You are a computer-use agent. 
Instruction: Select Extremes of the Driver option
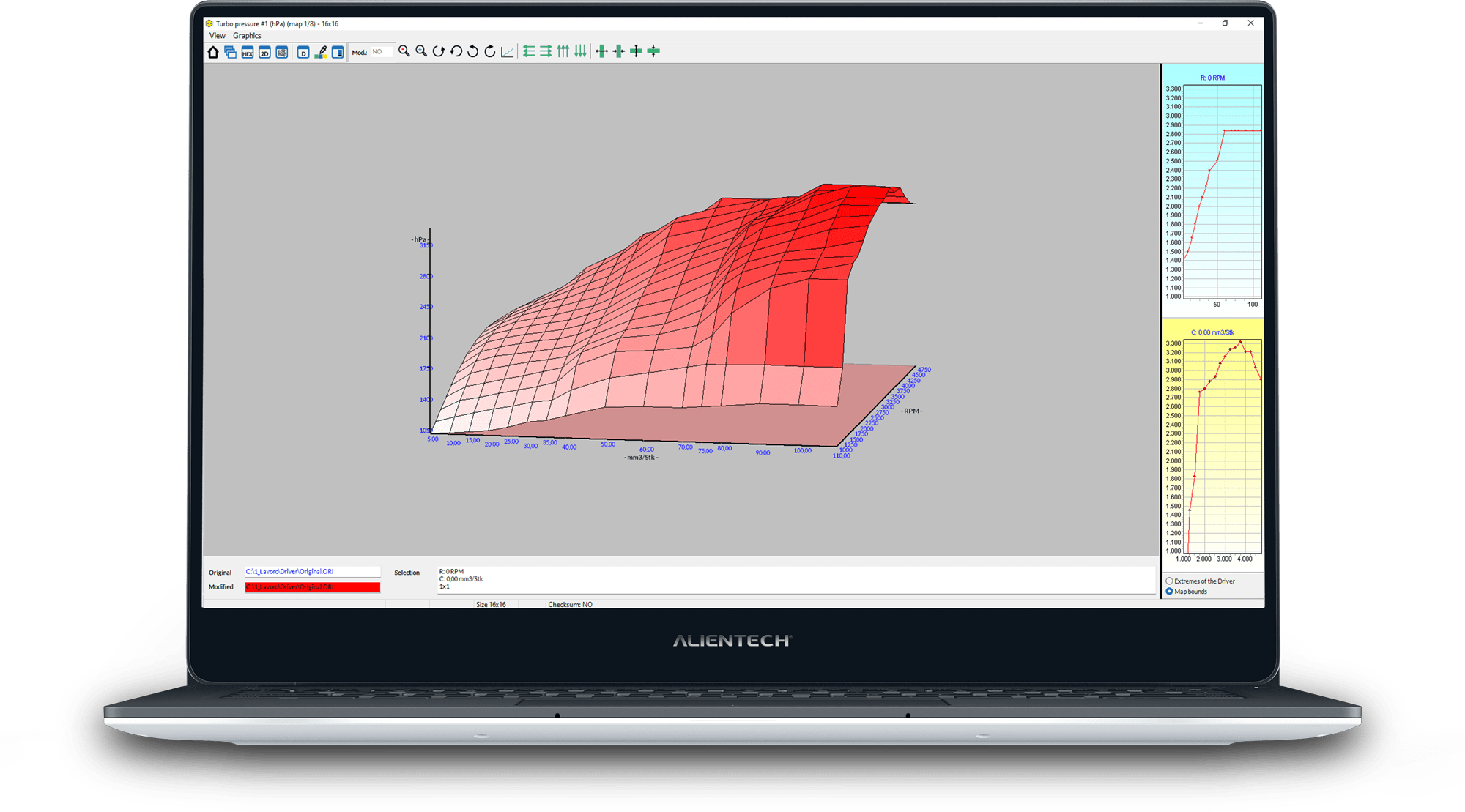coord(1170,581)
